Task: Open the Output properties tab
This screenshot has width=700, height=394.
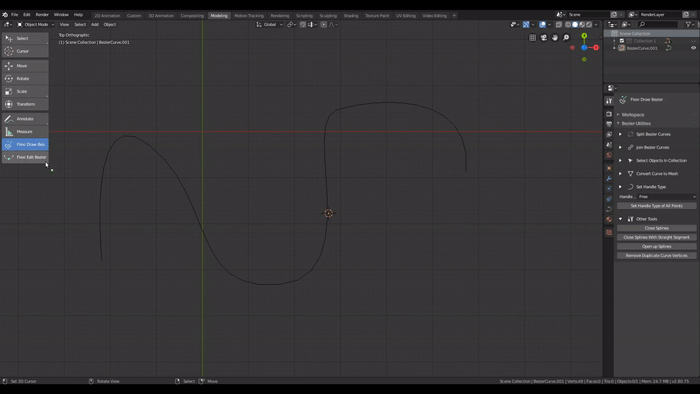Action: click(x=609, y=124)
